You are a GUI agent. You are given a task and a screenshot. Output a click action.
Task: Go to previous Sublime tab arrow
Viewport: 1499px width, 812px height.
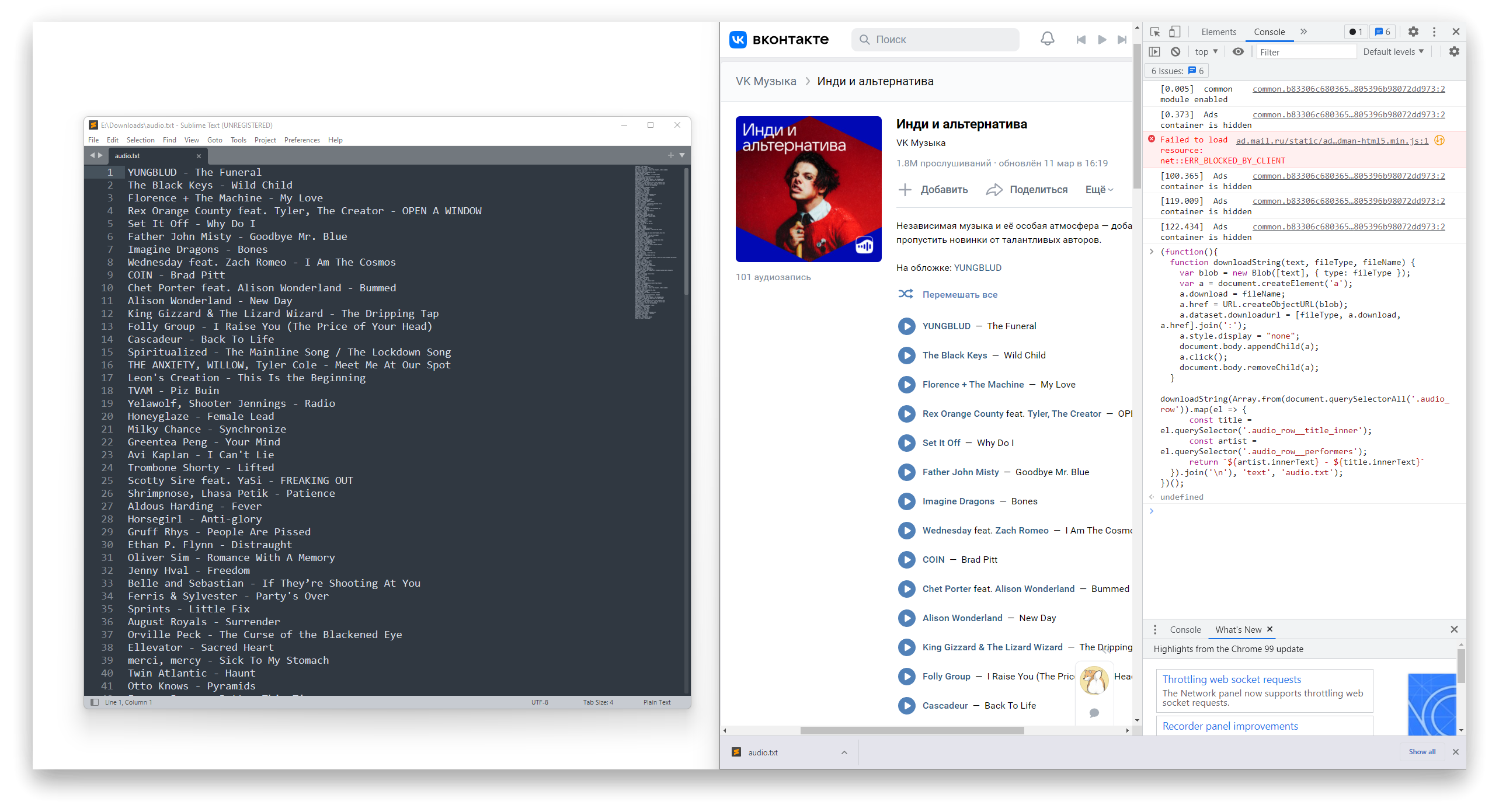point(92,156)
